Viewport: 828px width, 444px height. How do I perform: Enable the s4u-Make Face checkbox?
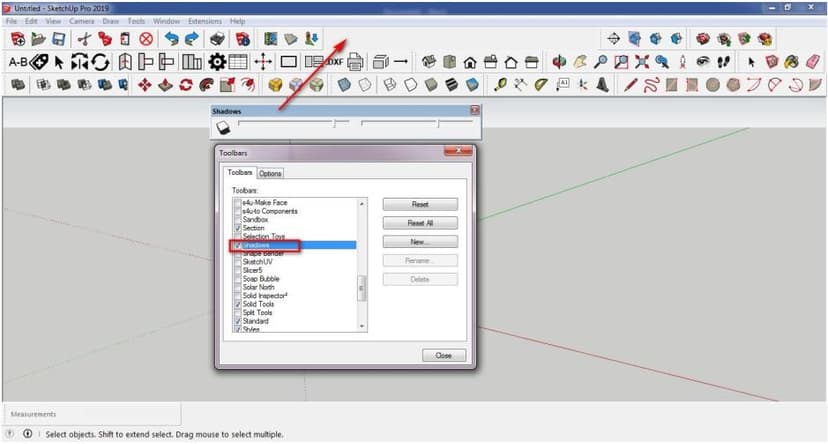238,203
